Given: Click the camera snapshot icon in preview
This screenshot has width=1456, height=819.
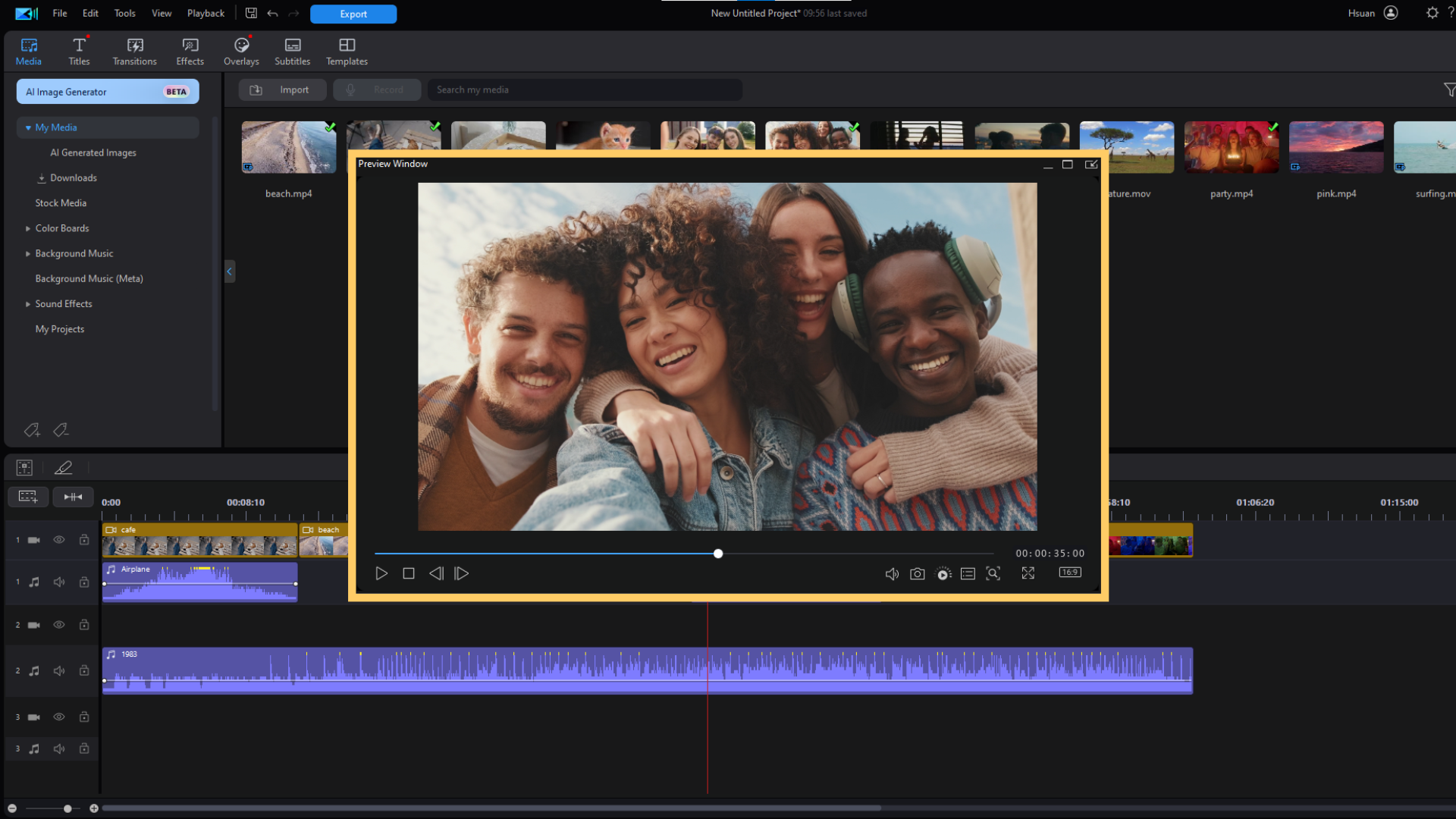Looking at the screenshot, I should (916, 573).
